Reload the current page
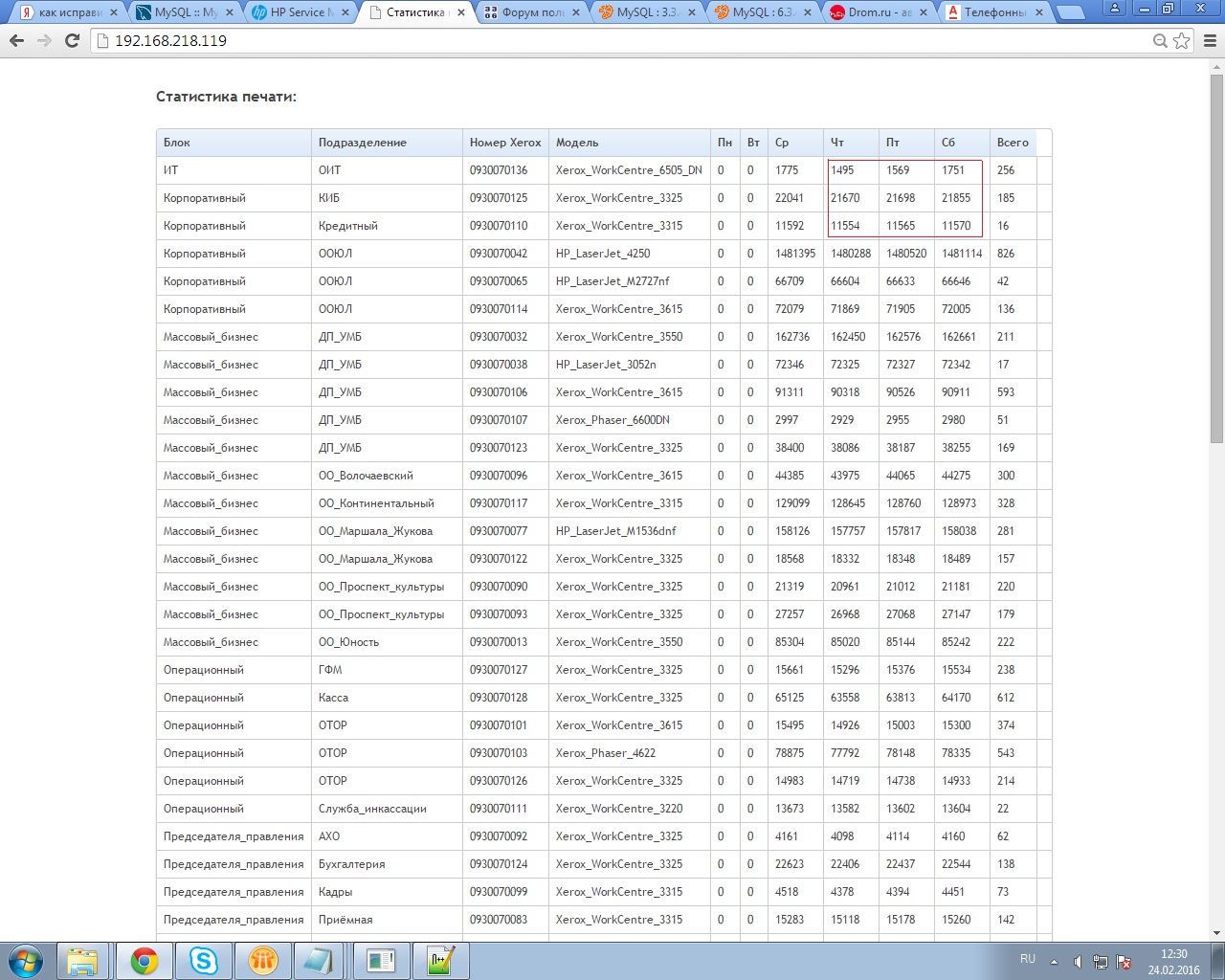 coord(72,41)
